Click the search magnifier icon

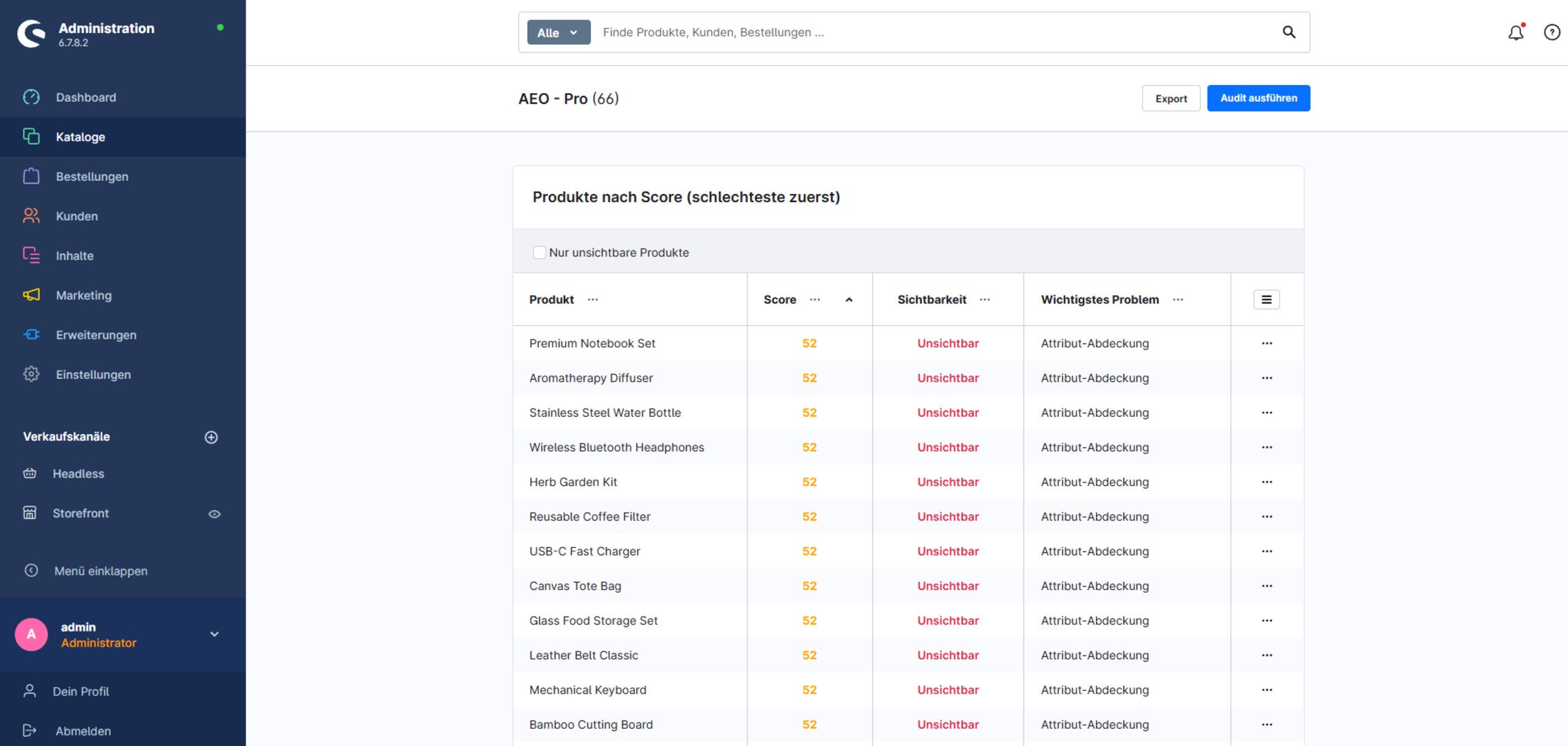pos(1288,32)
